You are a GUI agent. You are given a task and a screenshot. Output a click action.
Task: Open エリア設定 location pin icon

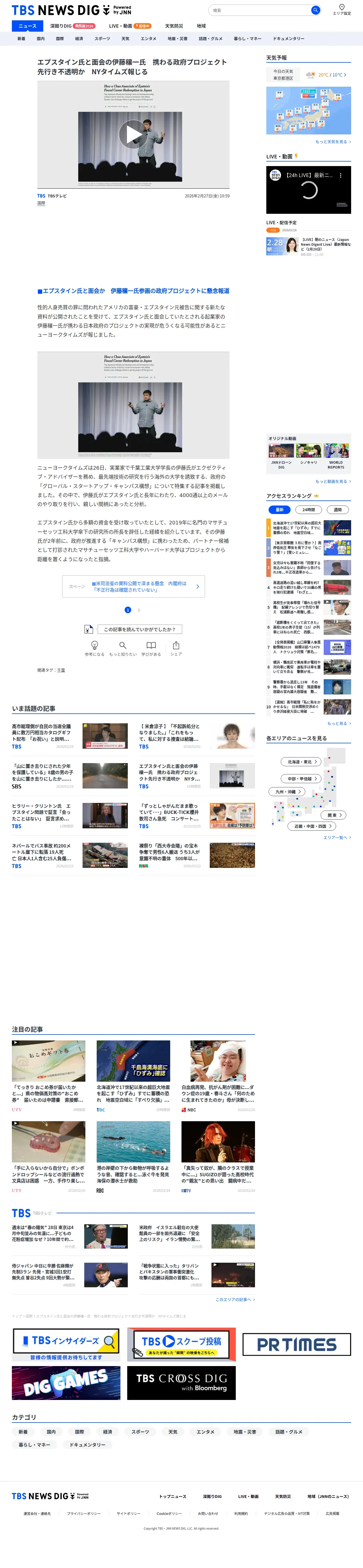click(x=342, y=7)
